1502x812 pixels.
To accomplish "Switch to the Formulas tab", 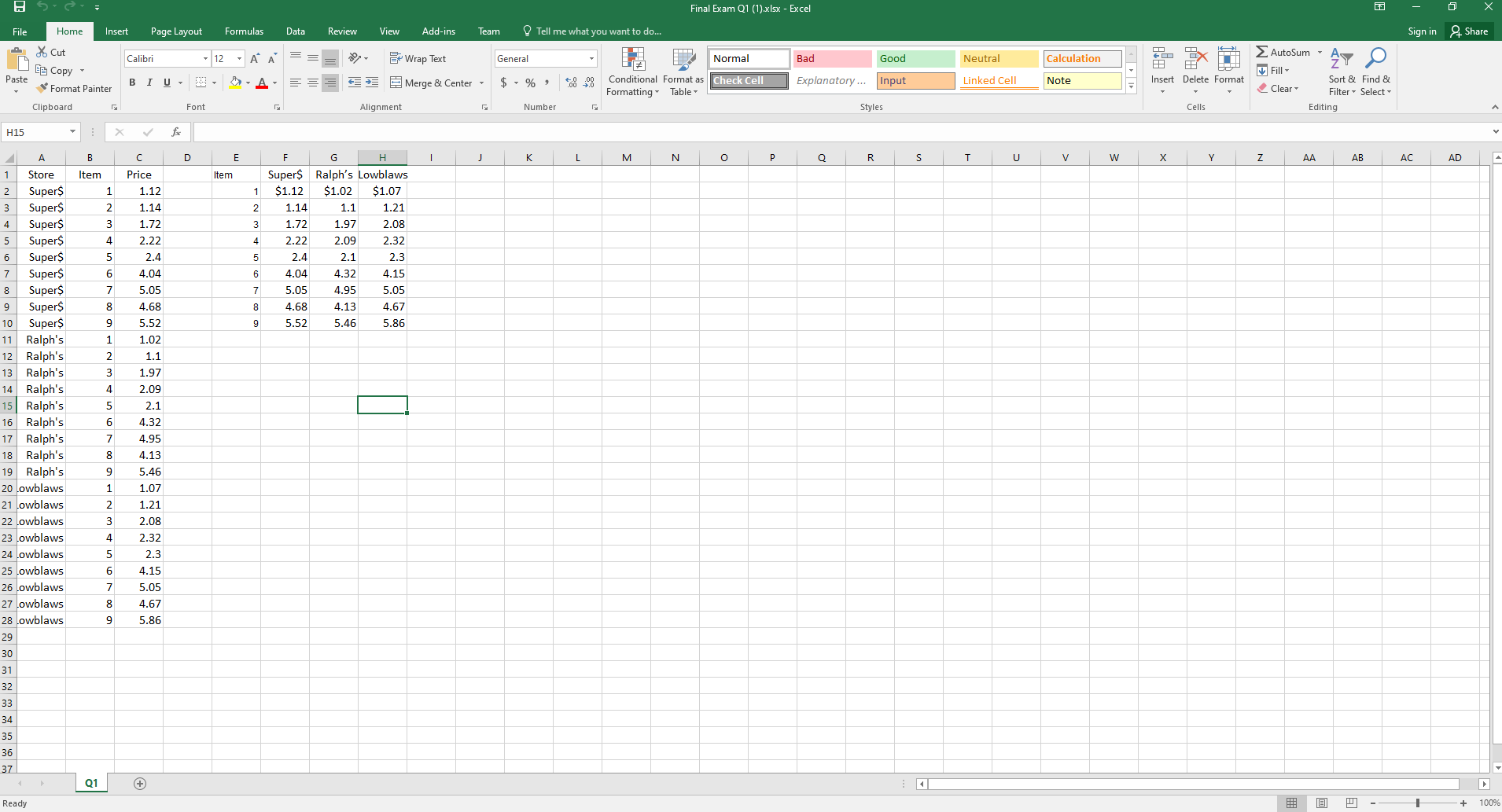I will tap(244, 31).
